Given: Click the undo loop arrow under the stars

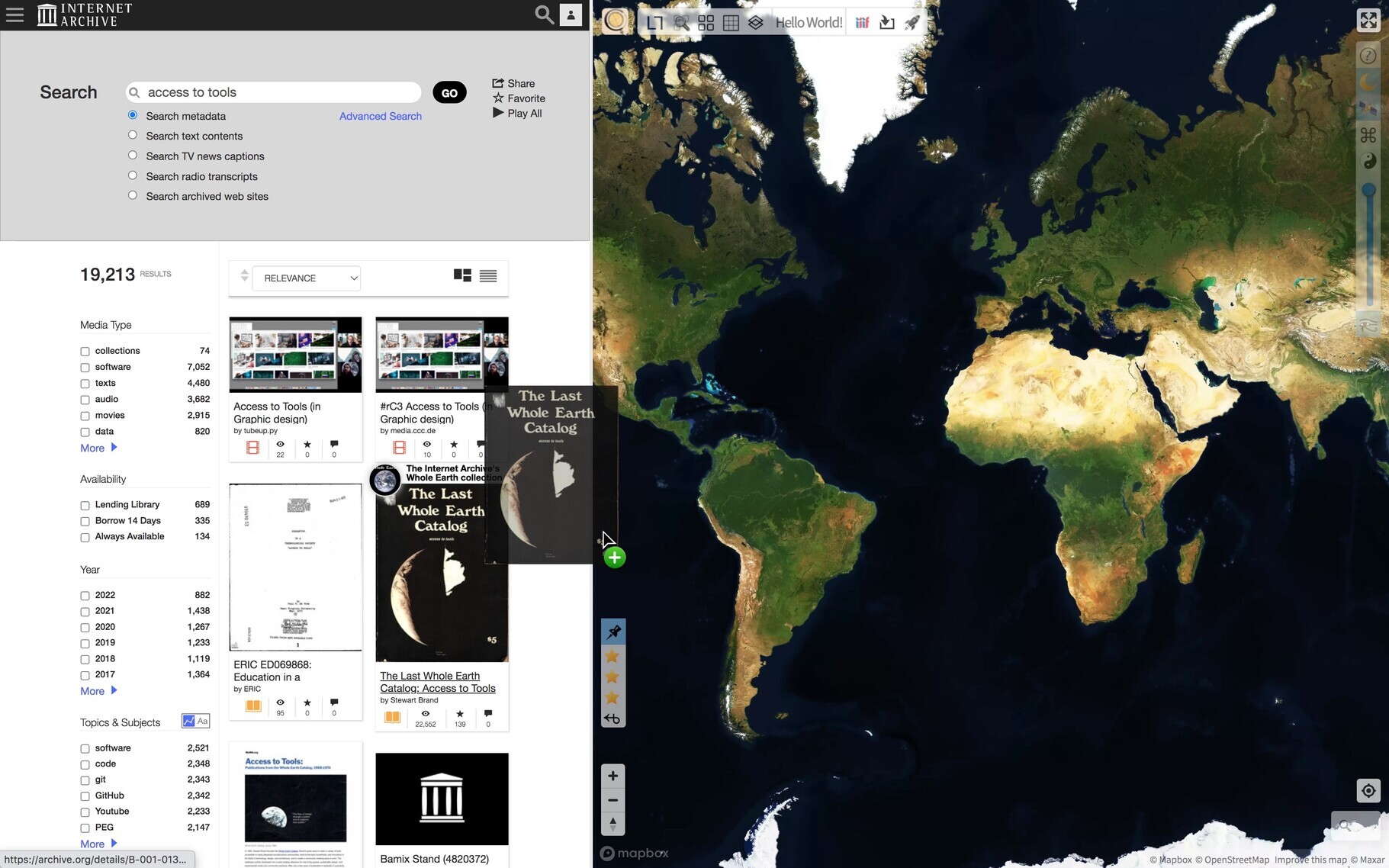Looking at the screenshot, I should pos(612,719).
